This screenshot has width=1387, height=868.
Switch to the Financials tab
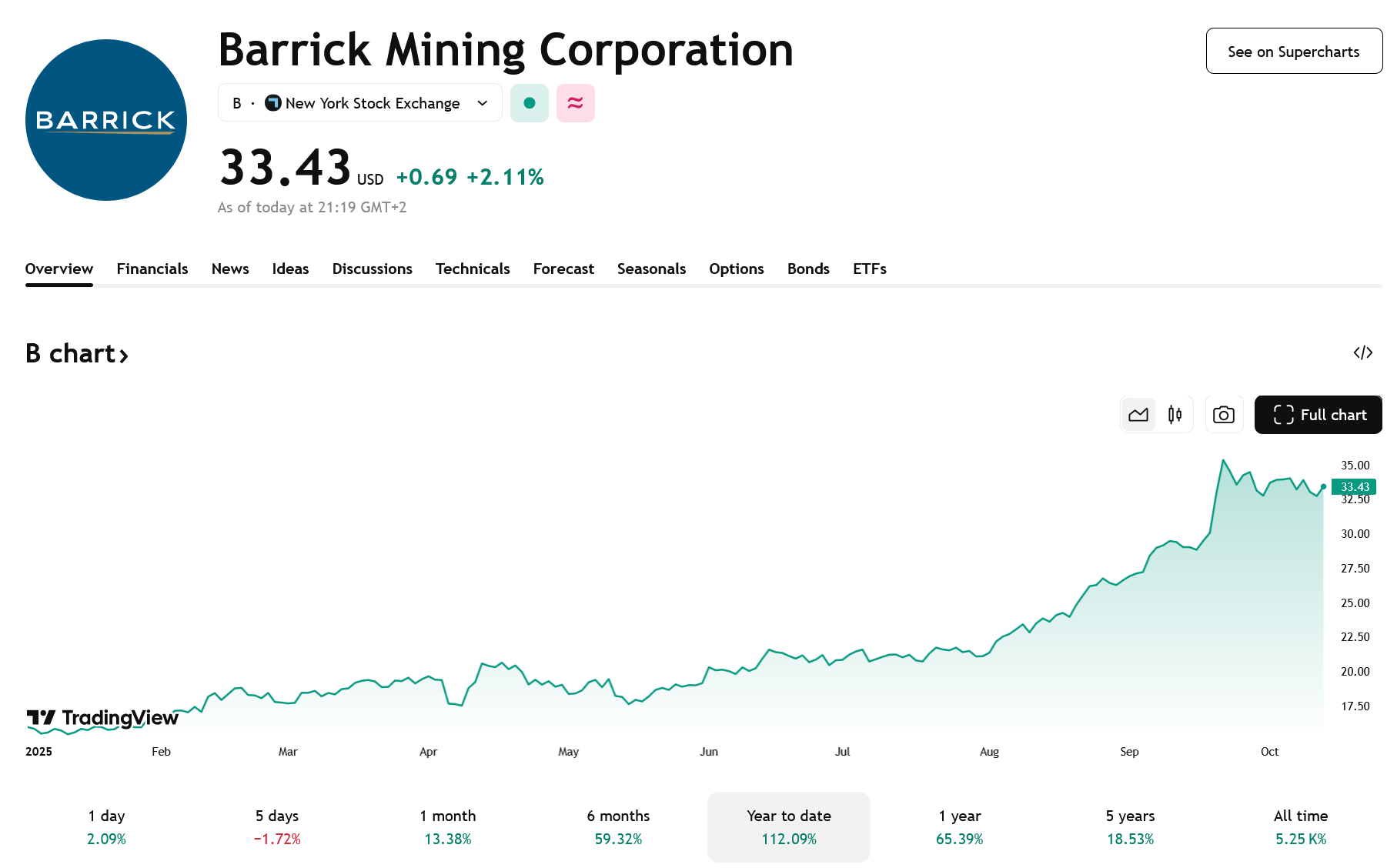tap(152, 269)
